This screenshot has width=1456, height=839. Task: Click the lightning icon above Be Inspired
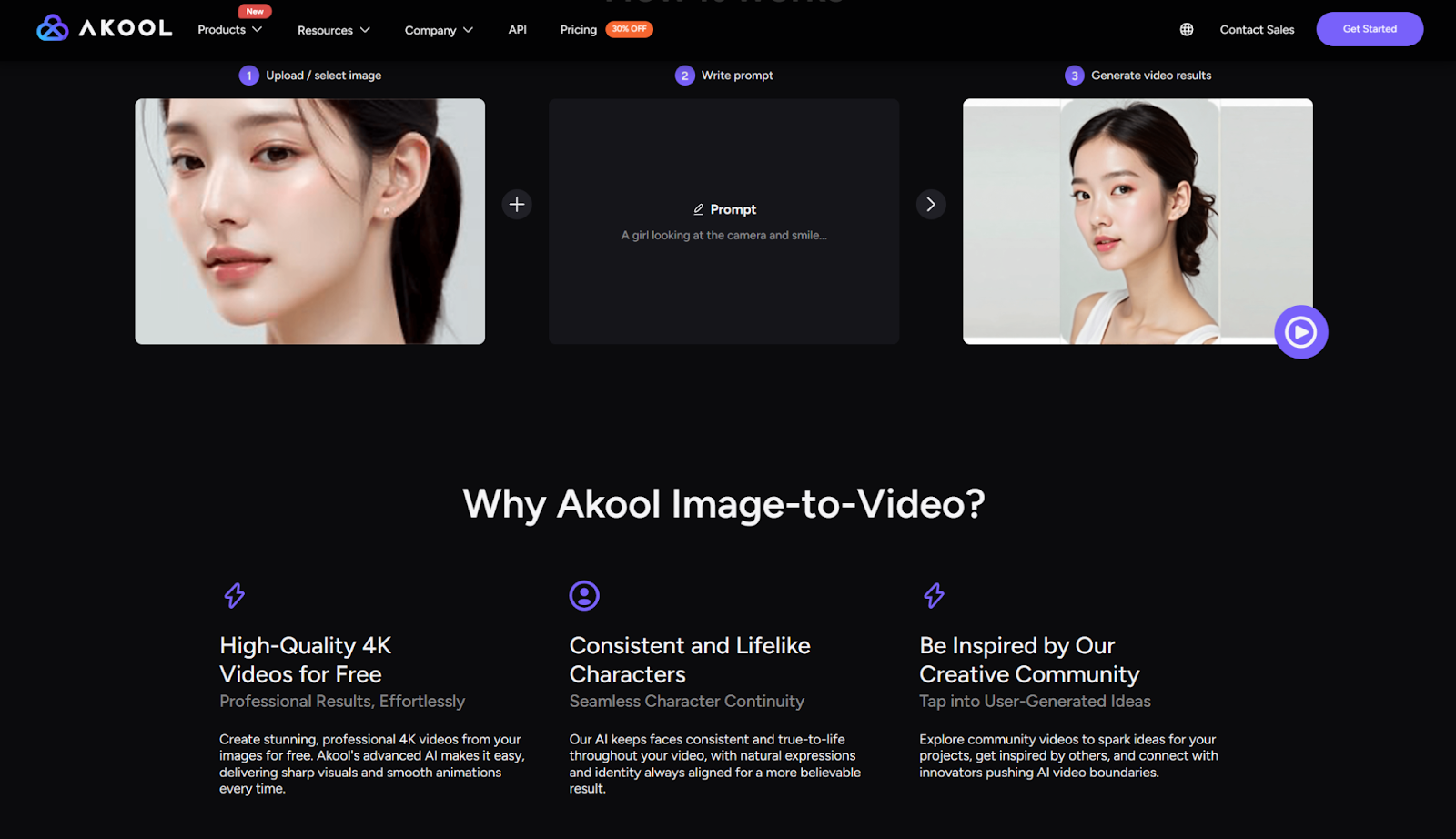tap(935, 595)
